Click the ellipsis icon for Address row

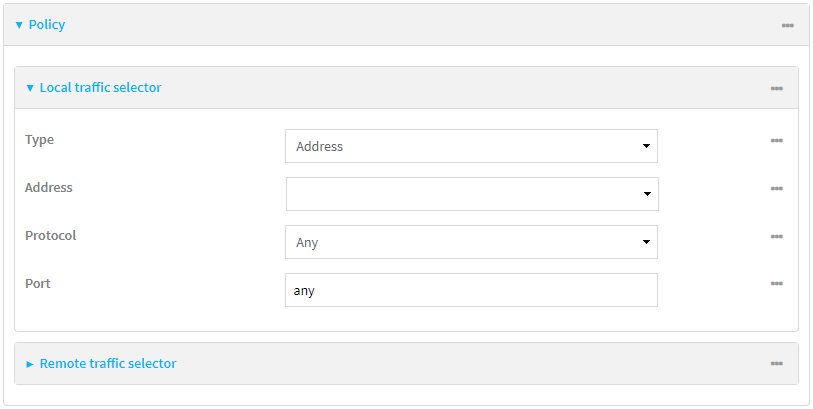pos(776,189)
